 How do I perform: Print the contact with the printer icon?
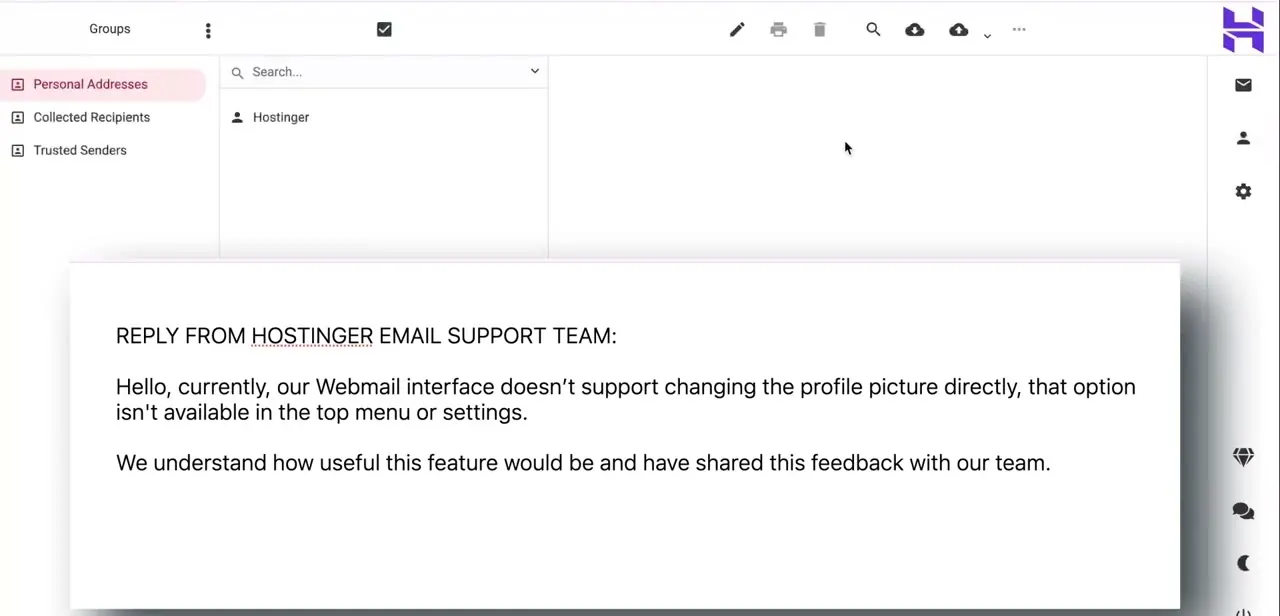[779, 30]
